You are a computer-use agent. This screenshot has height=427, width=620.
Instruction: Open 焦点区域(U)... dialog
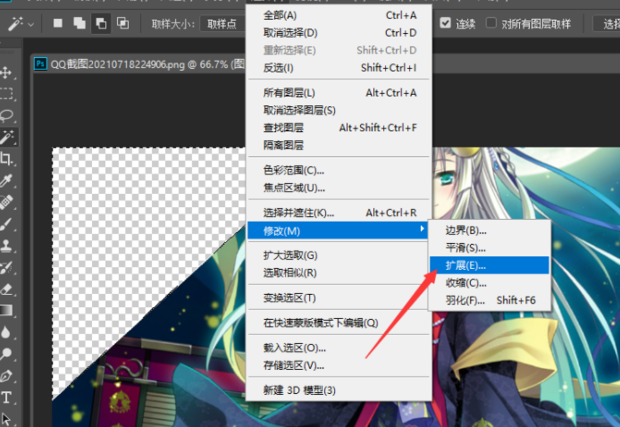pyautogui.click(x=339, y=187)
